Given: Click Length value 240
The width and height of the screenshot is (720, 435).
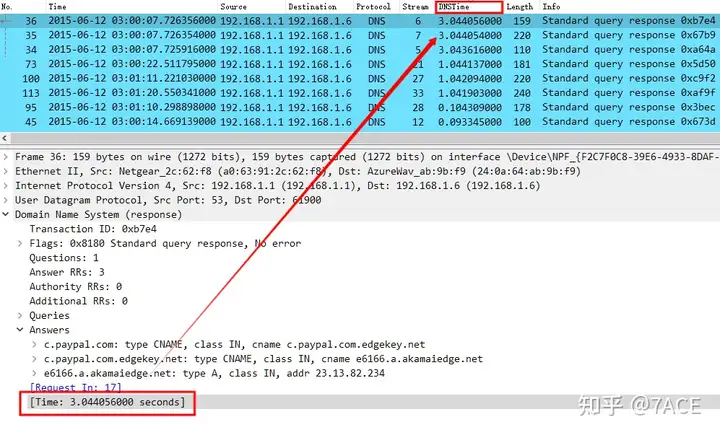Looking at the screenshot, I should point(522,93).
